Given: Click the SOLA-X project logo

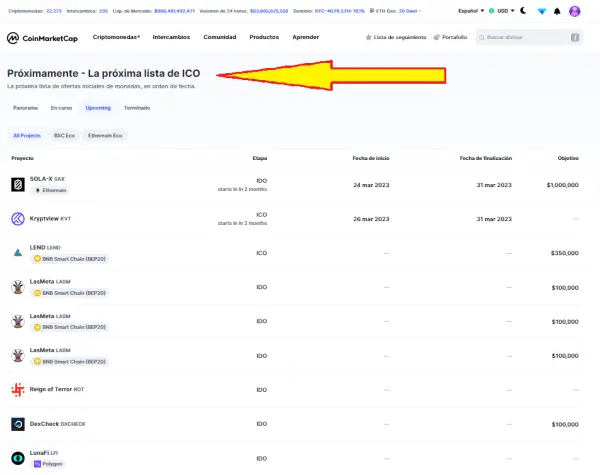Looking at the screenshot, I should 18,184.
